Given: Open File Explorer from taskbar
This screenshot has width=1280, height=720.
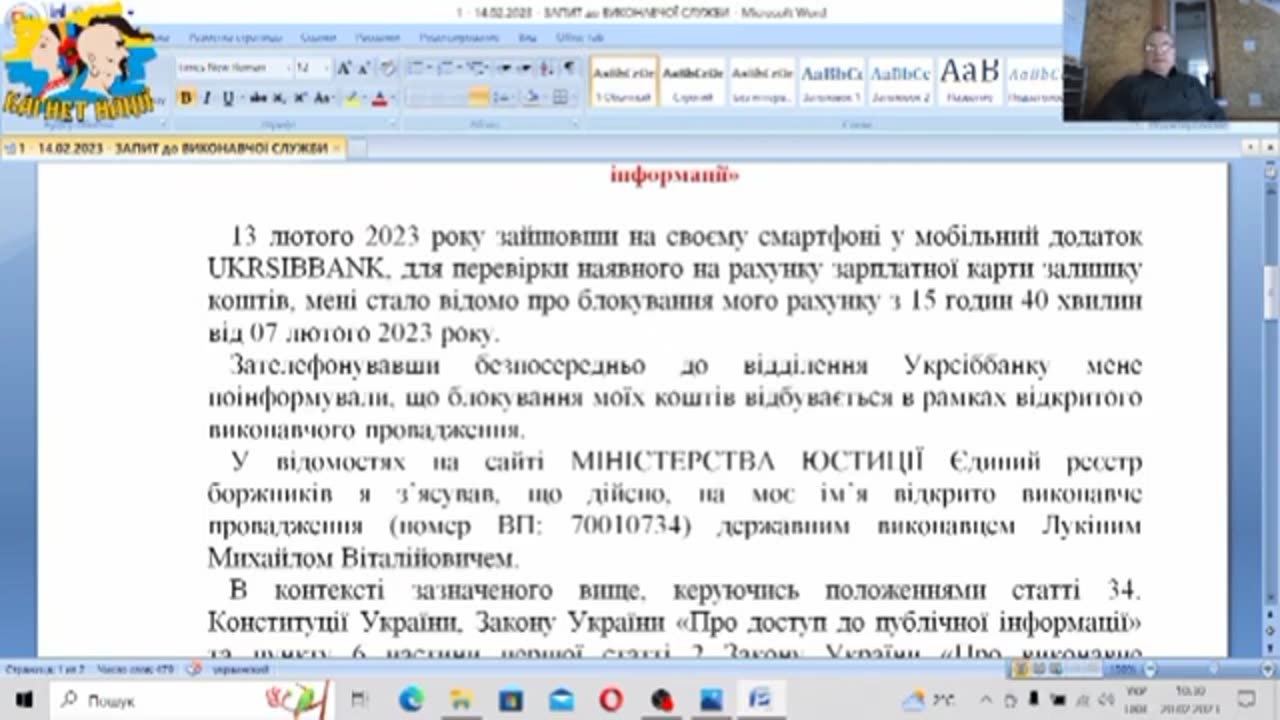Looking at the screenshot, I should pos(461,699).
